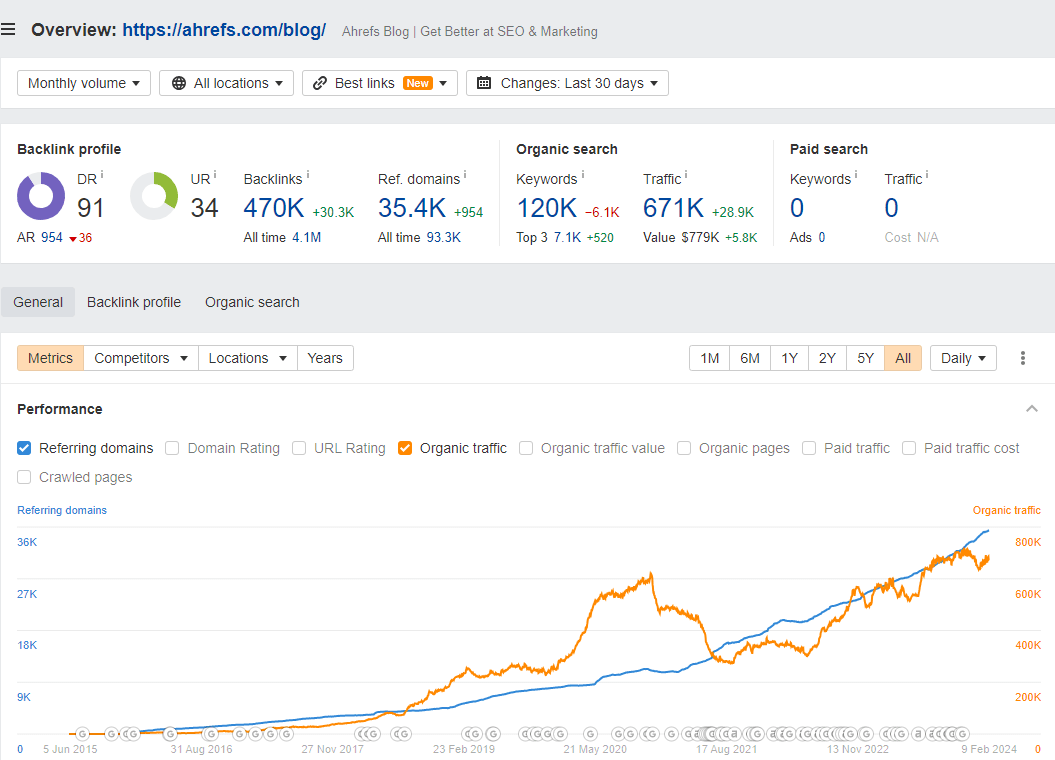Enable the Domain Rating checkbox
The width and height of the screenshot is (1055, 760).
coord(172,448)
